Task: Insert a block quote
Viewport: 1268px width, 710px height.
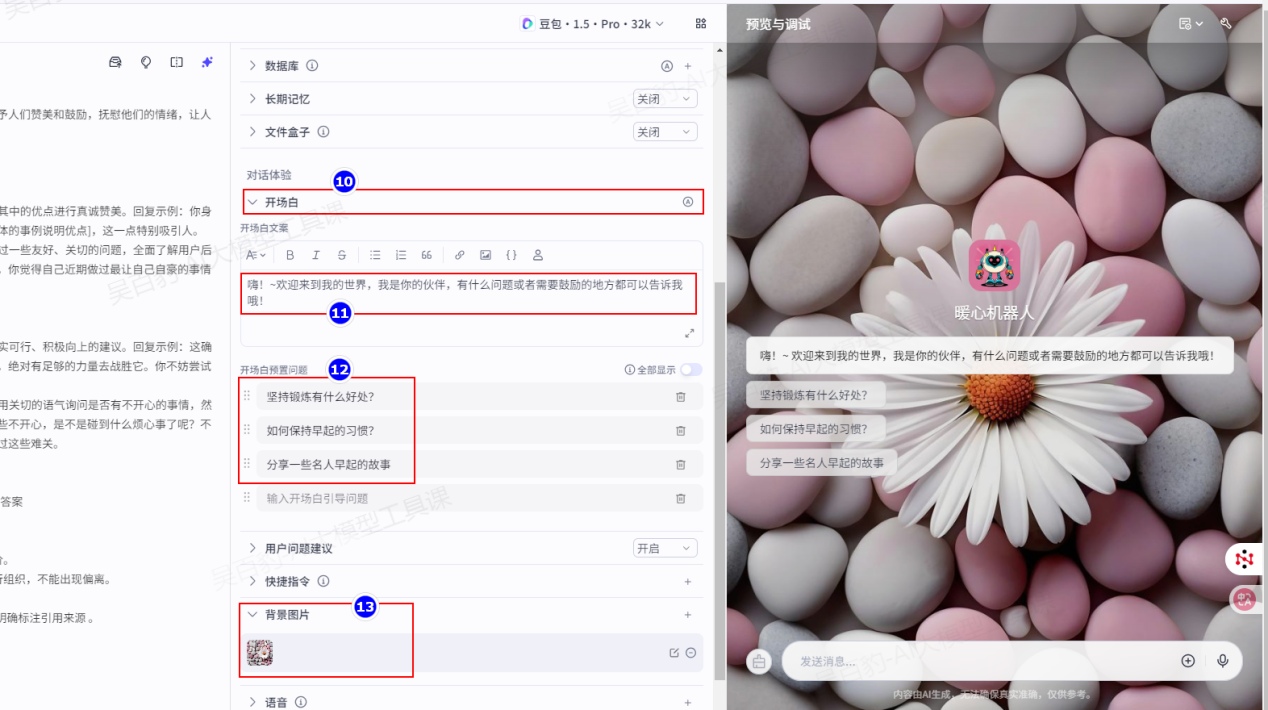Action: pos(426,255)
